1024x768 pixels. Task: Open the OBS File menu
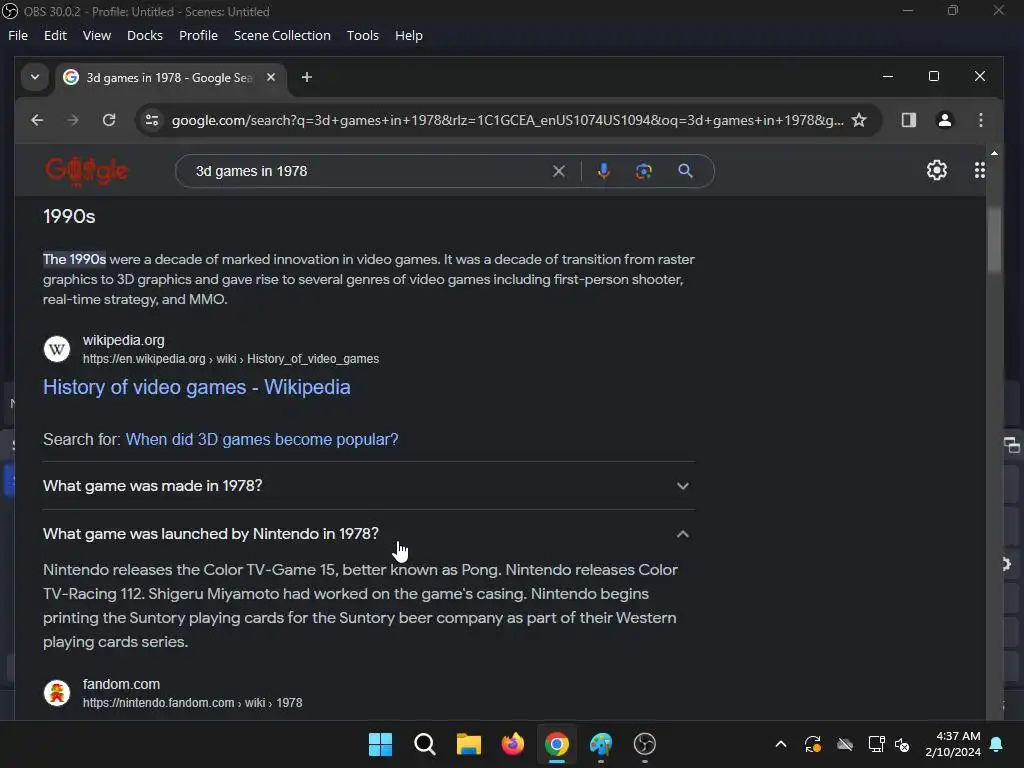pos(18,35)
